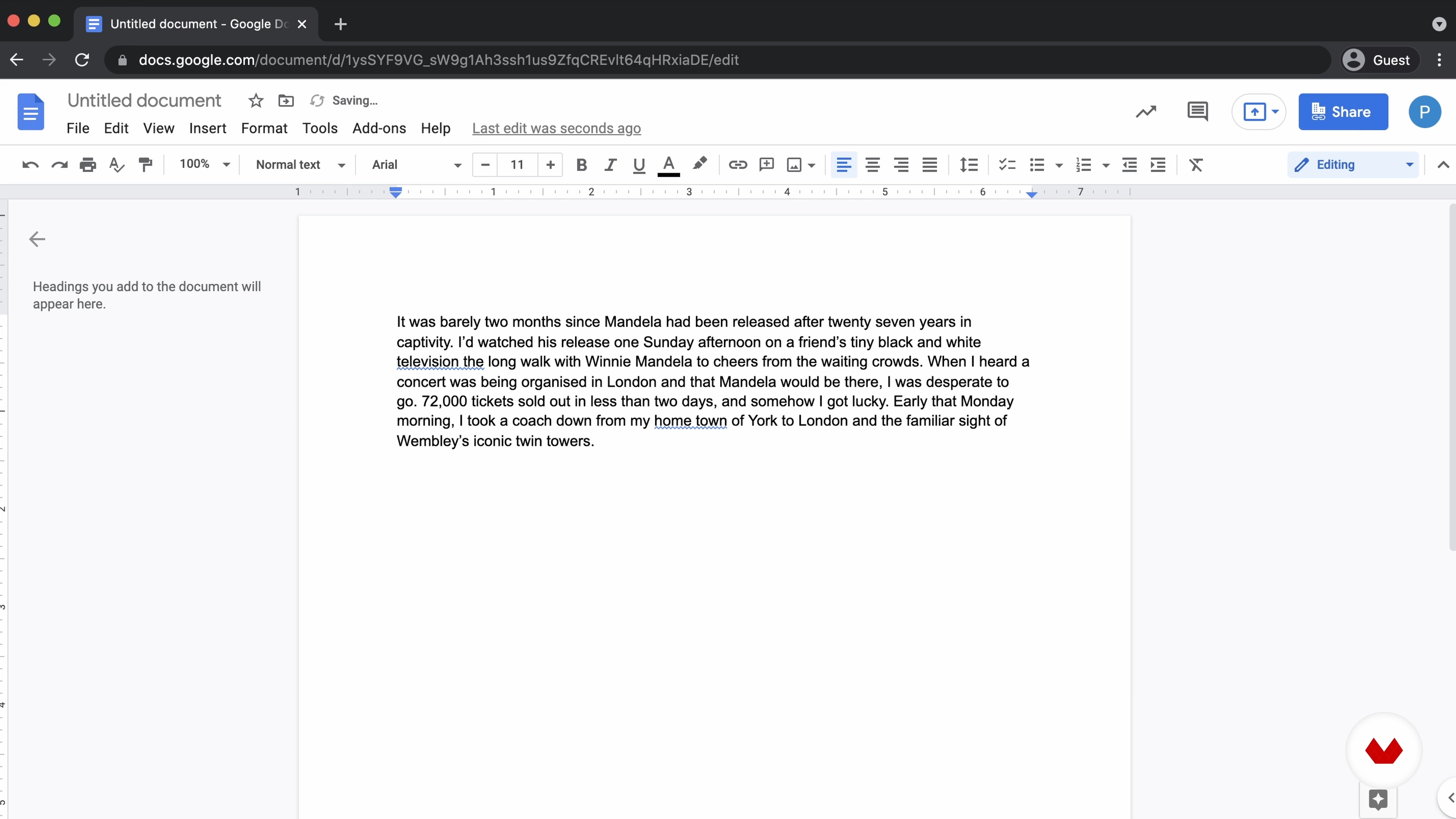
Task: Open the Editing mode dropdown
Action: click(x=1353, y=165)
